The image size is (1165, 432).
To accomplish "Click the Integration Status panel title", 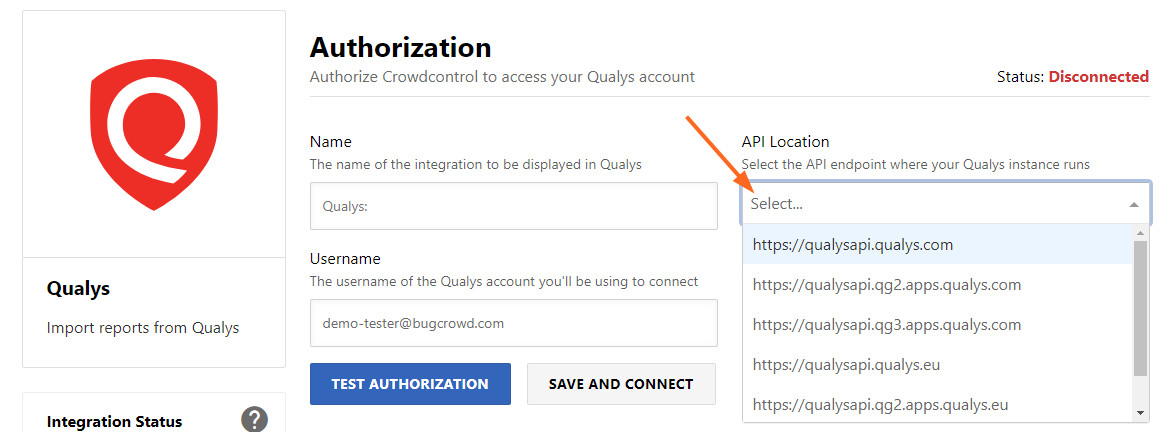I will click(114, 422).
